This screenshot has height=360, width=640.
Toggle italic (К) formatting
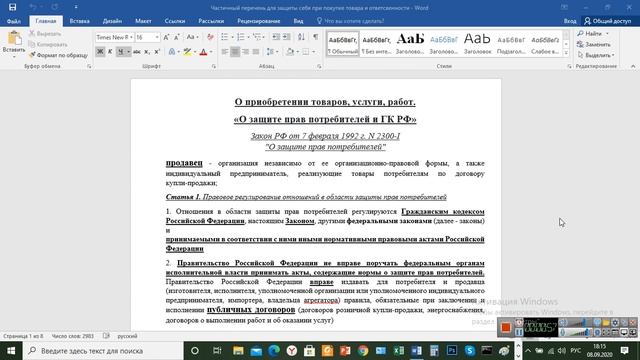[x=110, y=52]
